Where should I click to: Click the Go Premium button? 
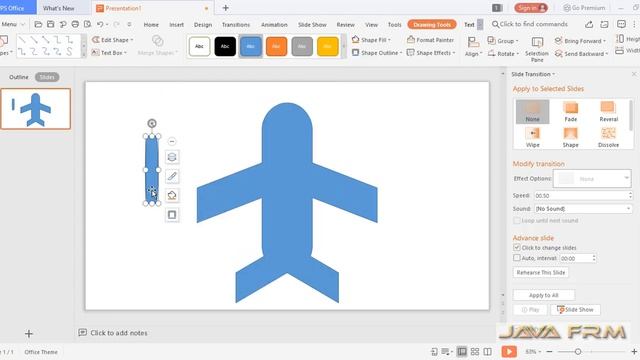(x=584, y=8)
